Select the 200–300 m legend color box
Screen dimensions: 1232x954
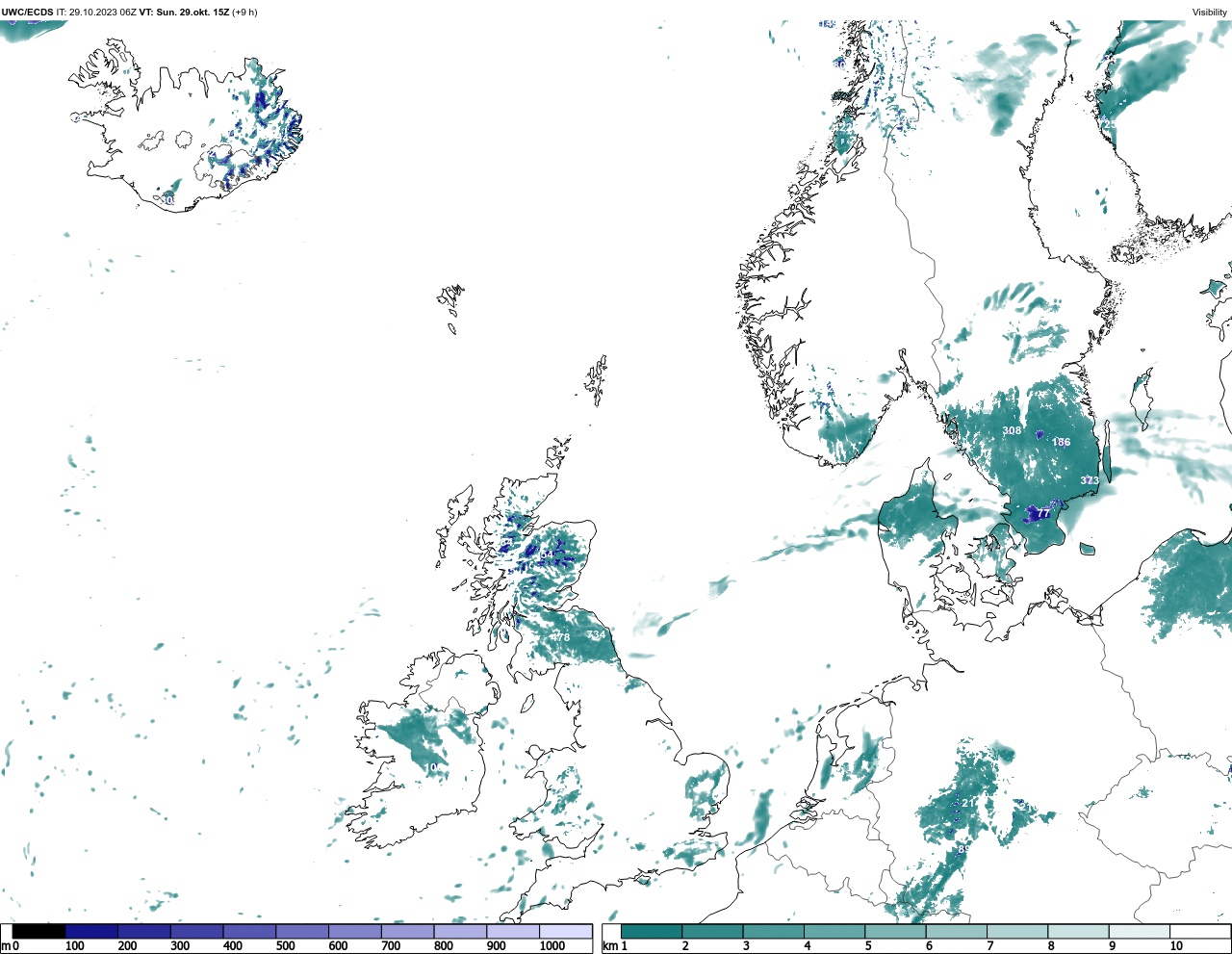pos(144,931)
